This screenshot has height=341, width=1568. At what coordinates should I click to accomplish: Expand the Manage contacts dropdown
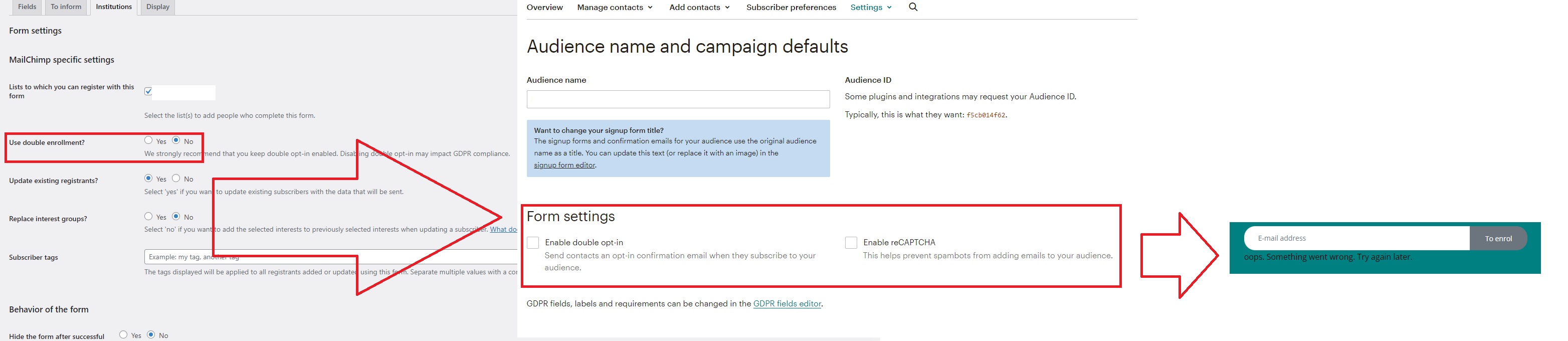(615, 8)
